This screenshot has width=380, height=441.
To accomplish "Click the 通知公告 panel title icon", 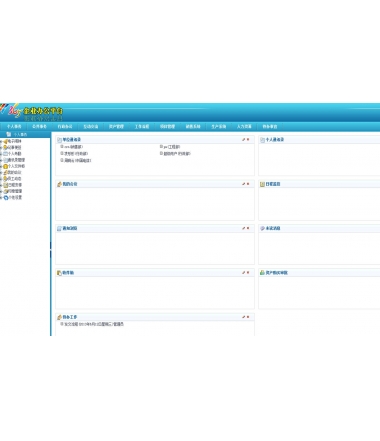I will pos(59,228).
